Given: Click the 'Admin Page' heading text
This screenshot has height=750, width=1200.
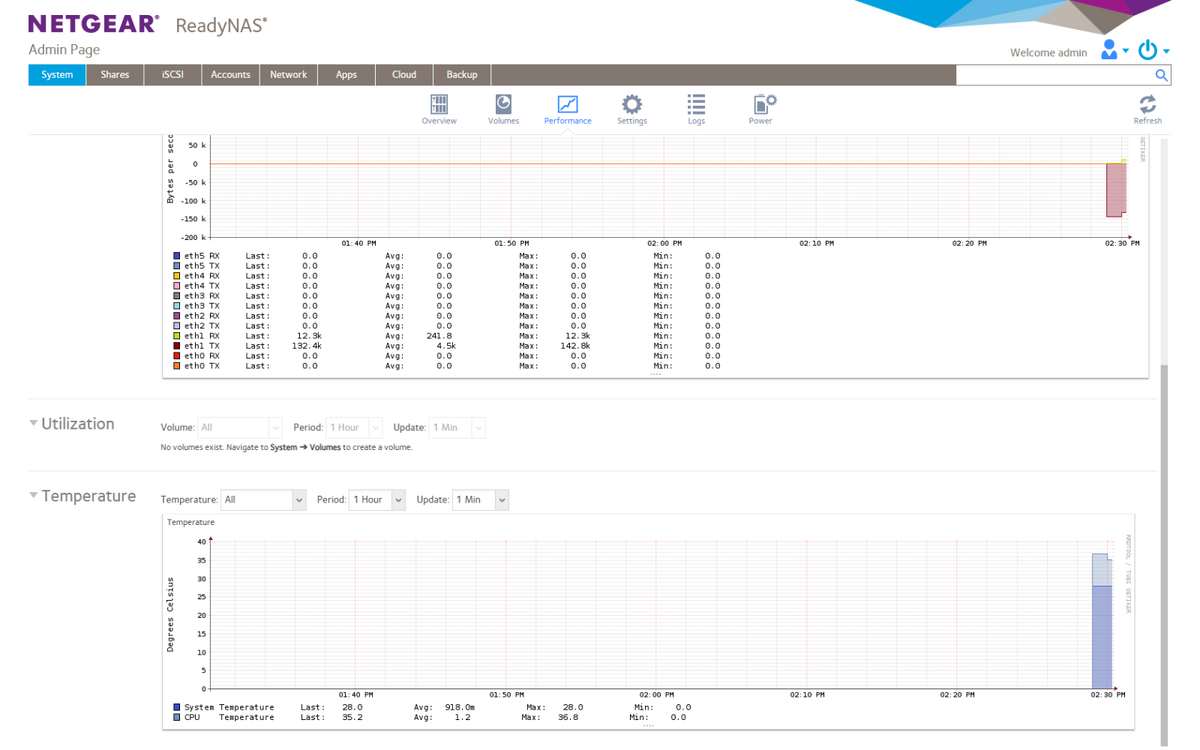Looking at the screenshot, I should point(64,50).
